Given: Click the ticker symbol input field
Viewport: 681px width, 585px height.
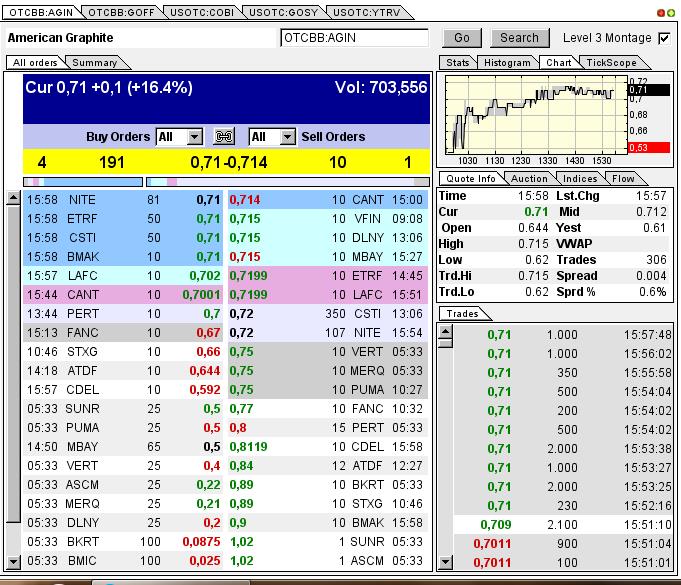Looking at the screenshot, I should [354, 38].
